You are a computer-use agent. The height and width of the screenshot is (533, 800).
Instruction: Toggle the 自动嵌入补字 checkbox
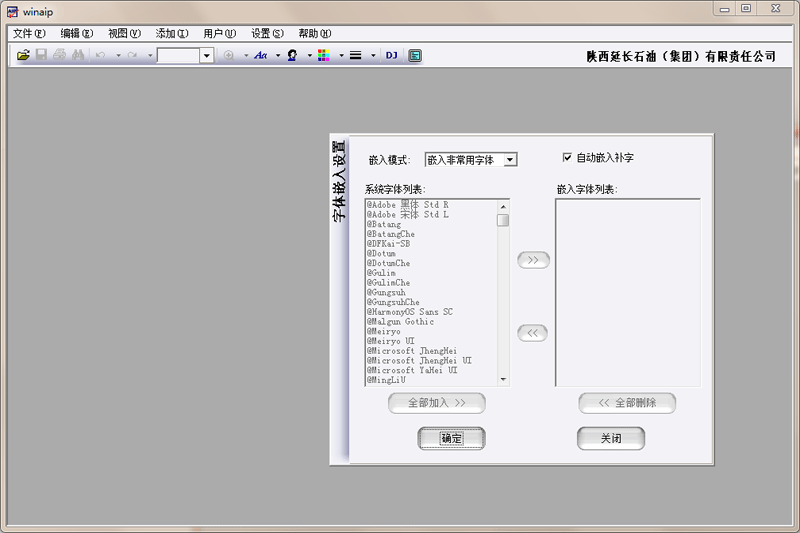tap(568, 158)
